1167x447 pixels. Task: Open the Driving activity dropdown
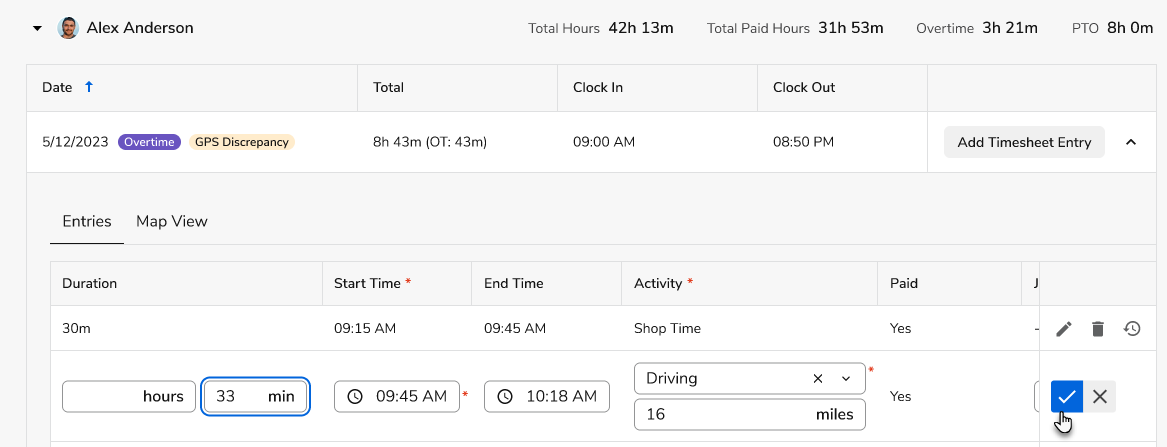coord(846,379)
